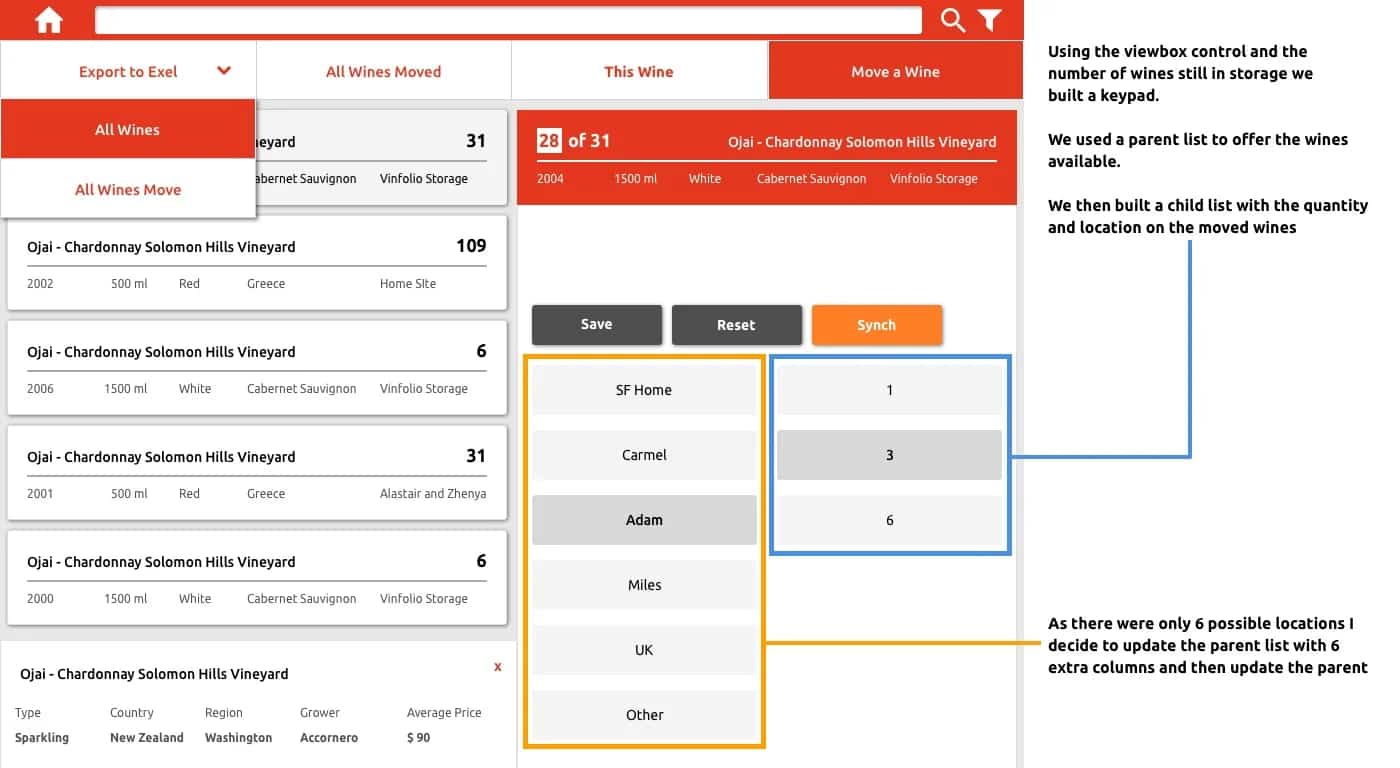
Task: Choose the Other storage location
Action: [x=644, y=714]
